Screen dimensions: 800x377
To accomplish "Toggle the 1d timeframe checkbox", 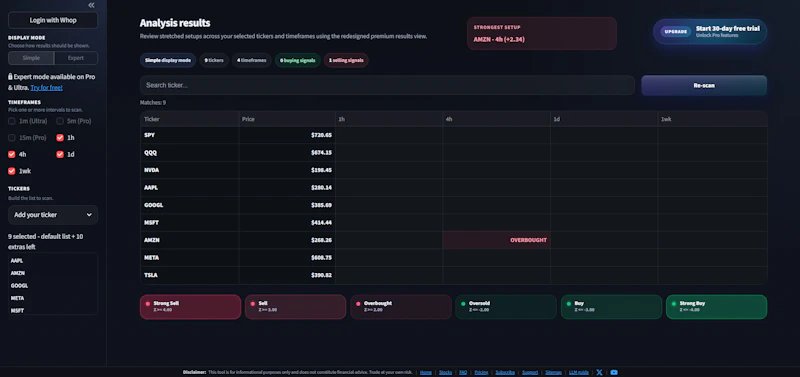I will 60,154.
